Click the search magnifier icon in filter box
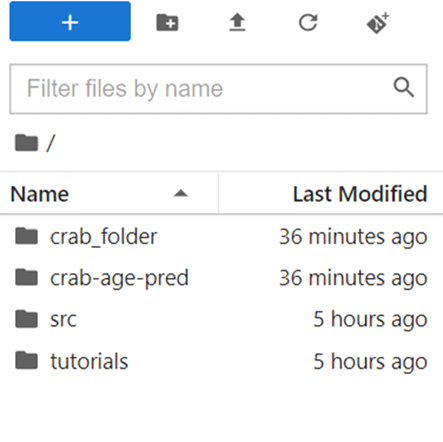 404,87
